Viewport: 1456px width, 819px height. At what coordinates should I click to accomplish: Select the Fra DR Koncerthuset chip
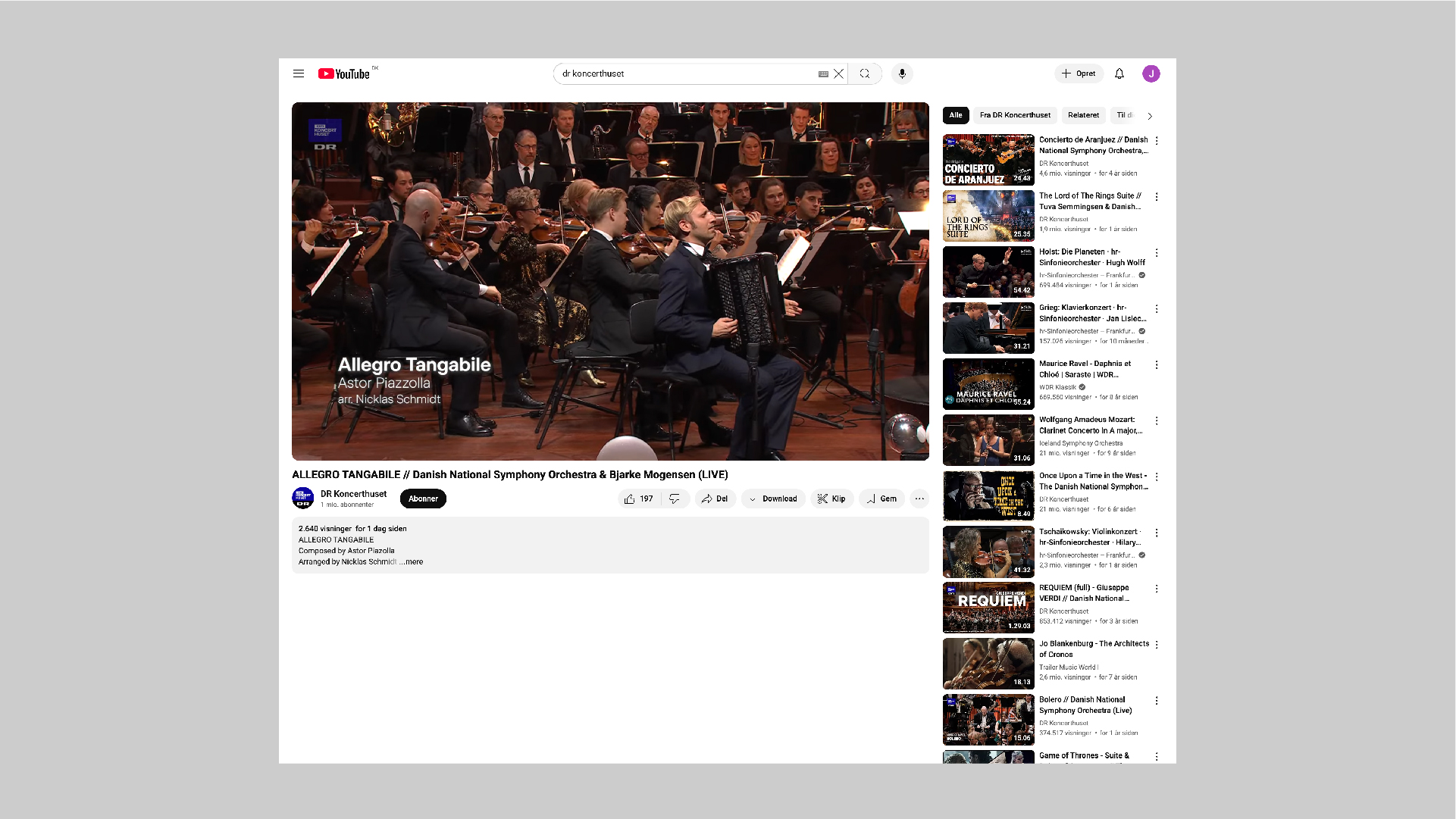point(1015,115)
